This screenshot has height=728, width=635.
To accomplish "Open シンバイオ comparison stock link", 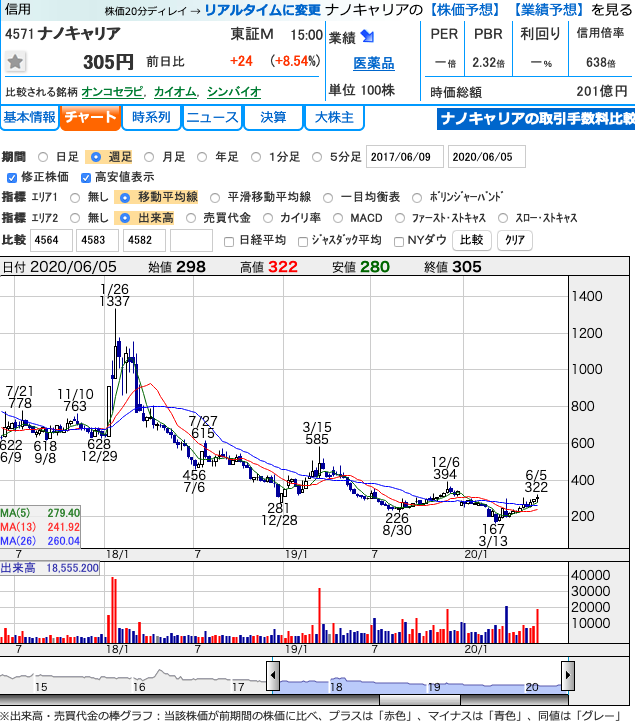I will 234,92.
